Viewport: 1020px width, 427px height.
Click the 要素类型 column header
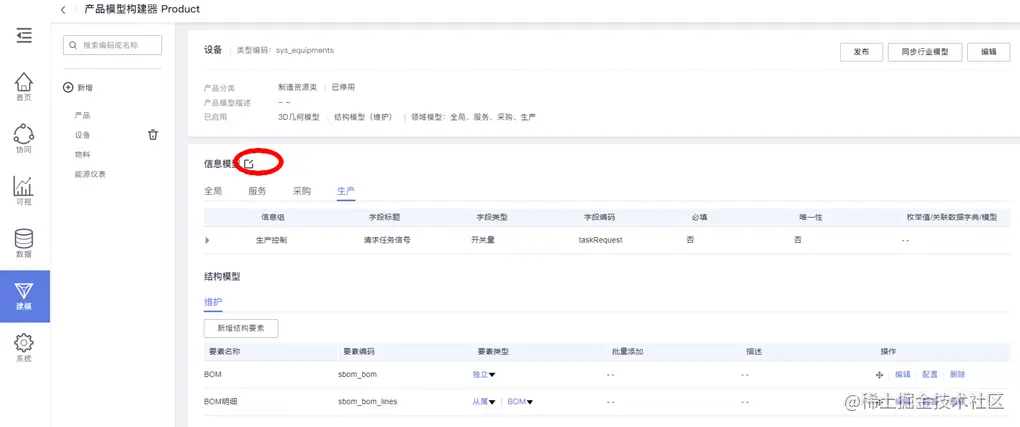point(493,351)
